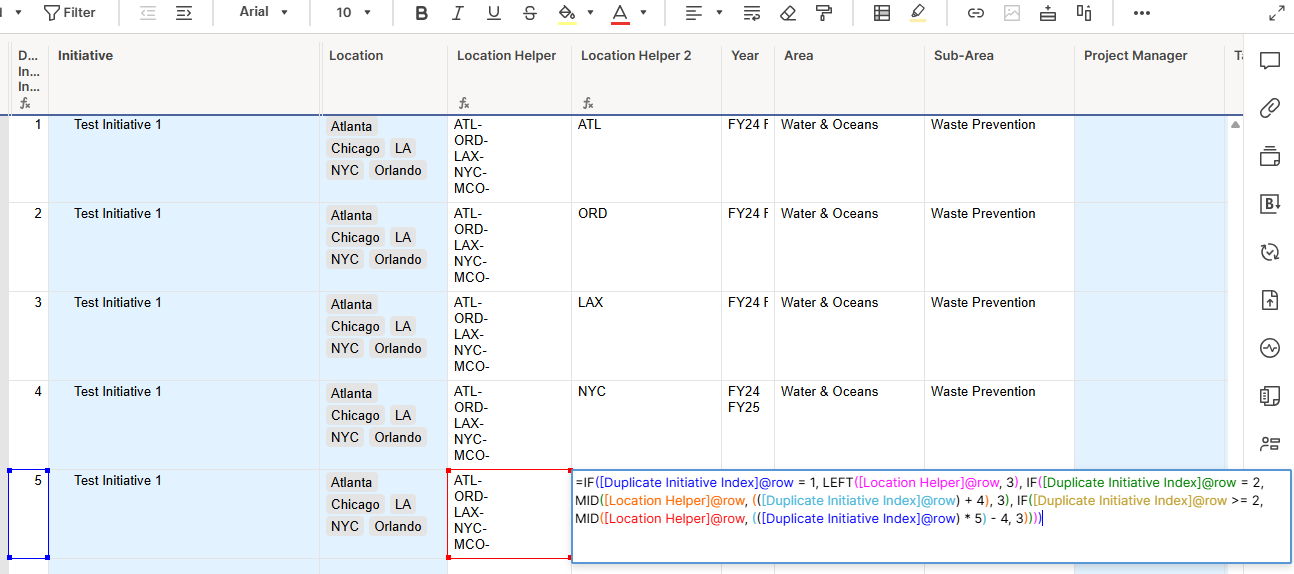Open the Conversations panel
Screen dimensions: 1294x574
(x=1270, y=61)
